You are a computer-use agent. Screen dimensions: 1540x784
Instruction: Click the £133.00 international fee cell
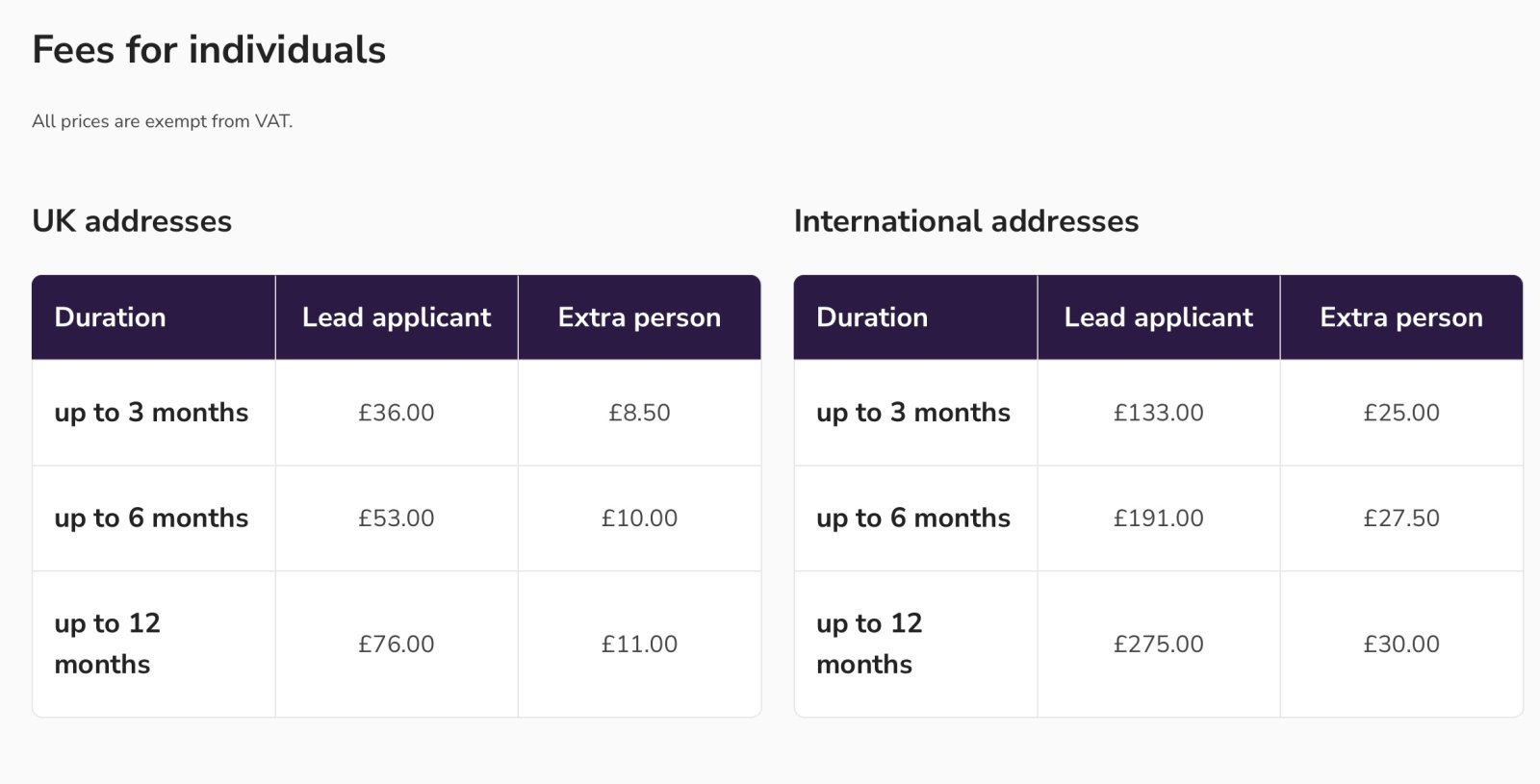pos(1159,413)
